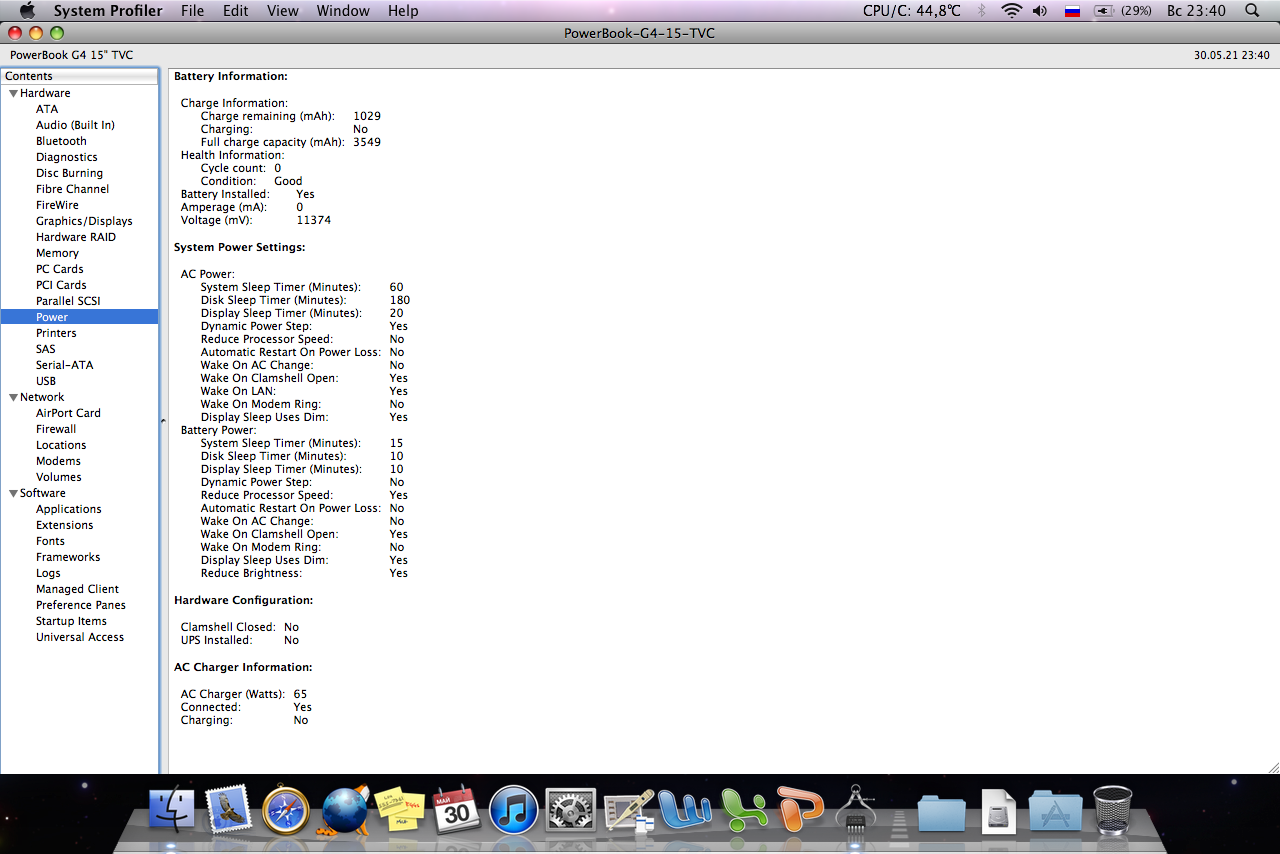Viewport: 1280px width, 854px height.
Task: Open the Window menu
Action: 343,11
